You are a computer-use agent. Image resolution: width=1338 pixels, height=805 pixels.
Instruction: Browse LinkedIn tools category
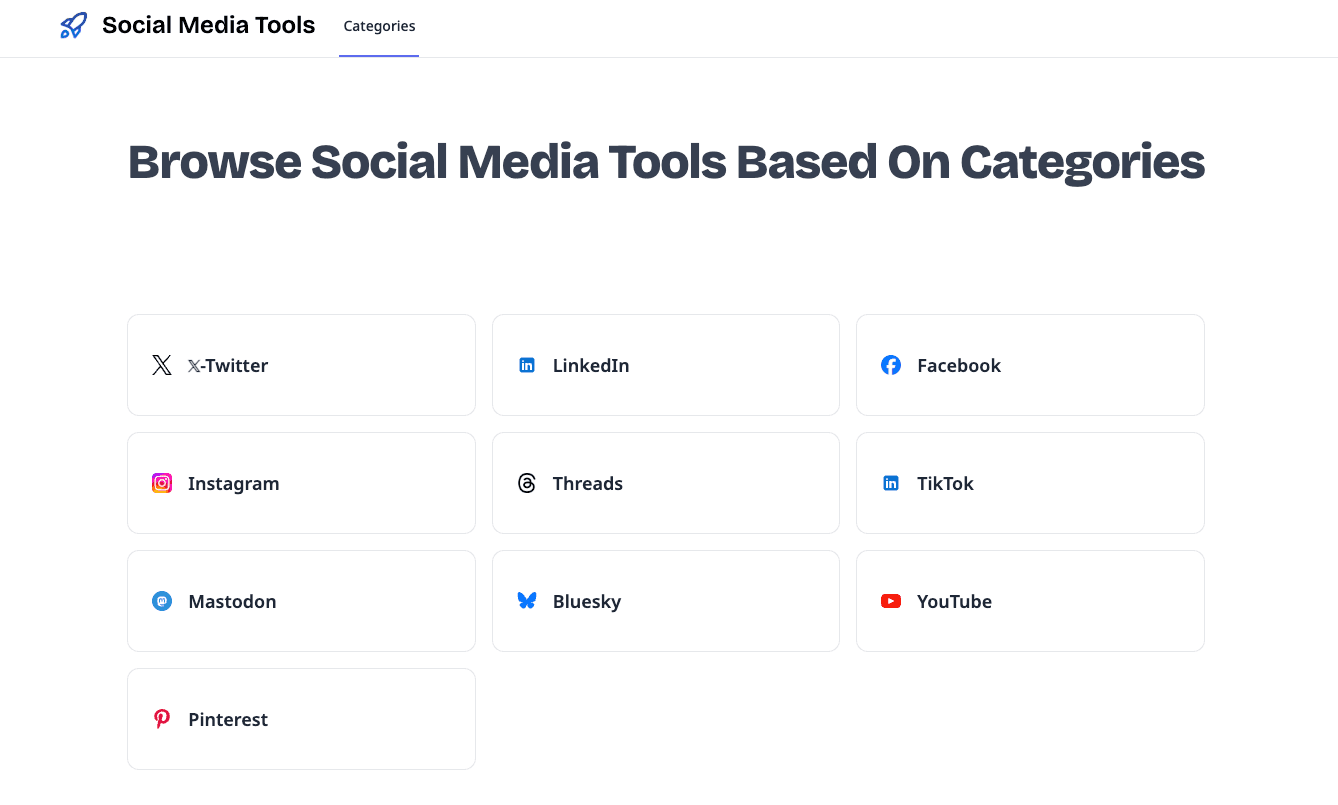[591, 366]
